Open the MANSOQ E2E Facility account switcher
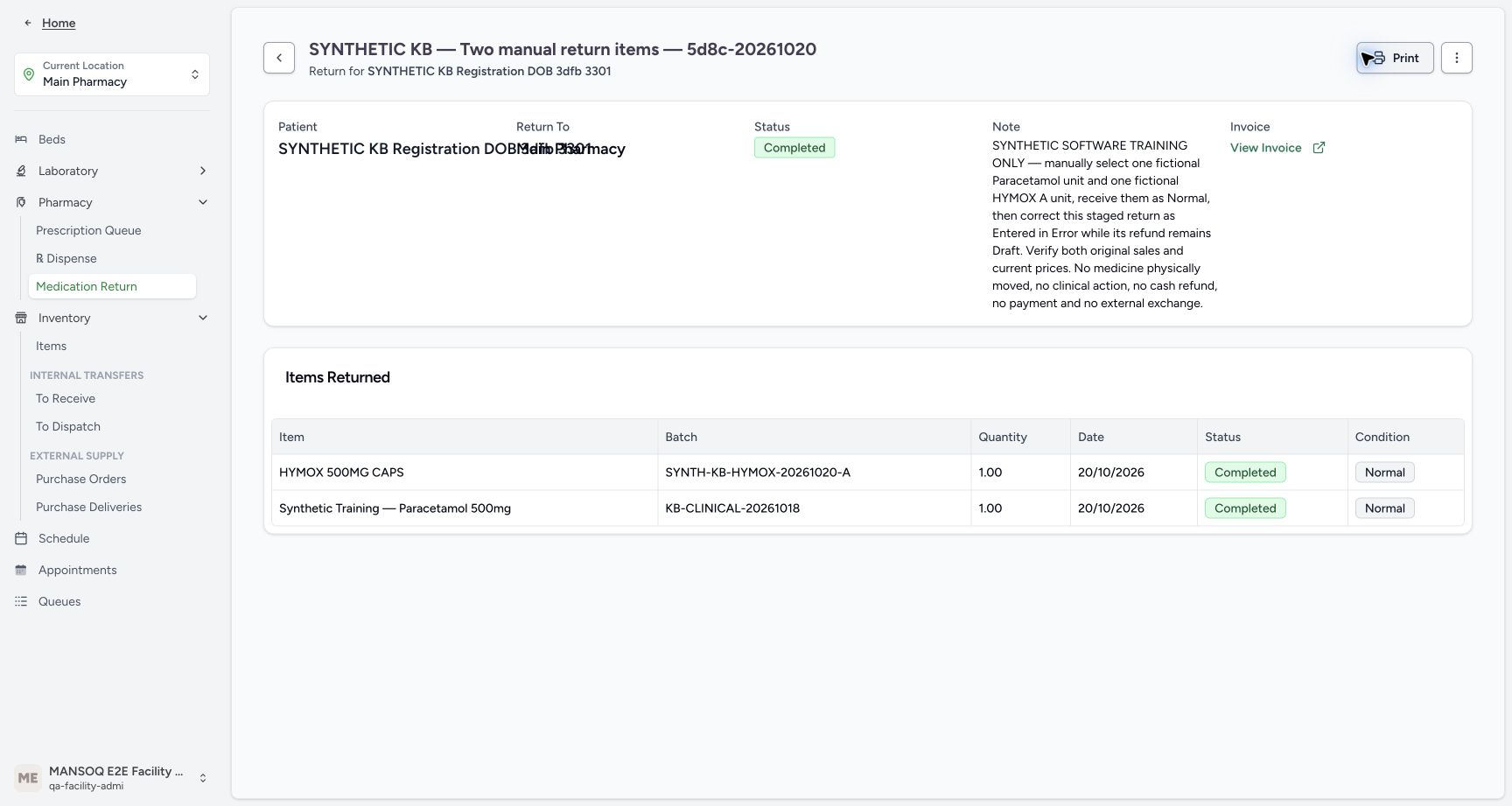The height and width of the screenshot is (806, 1512). coord(112,778)
